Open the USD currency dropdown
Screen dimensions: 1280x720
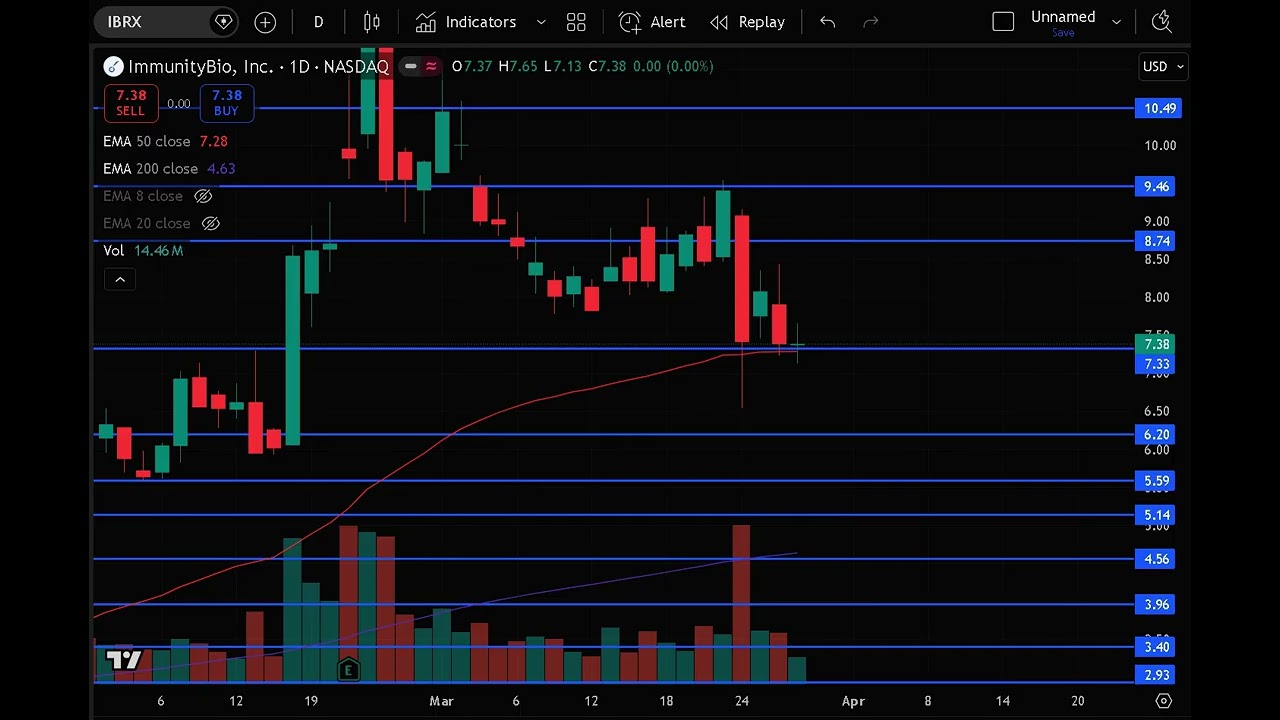click(x=1163, y=66)
